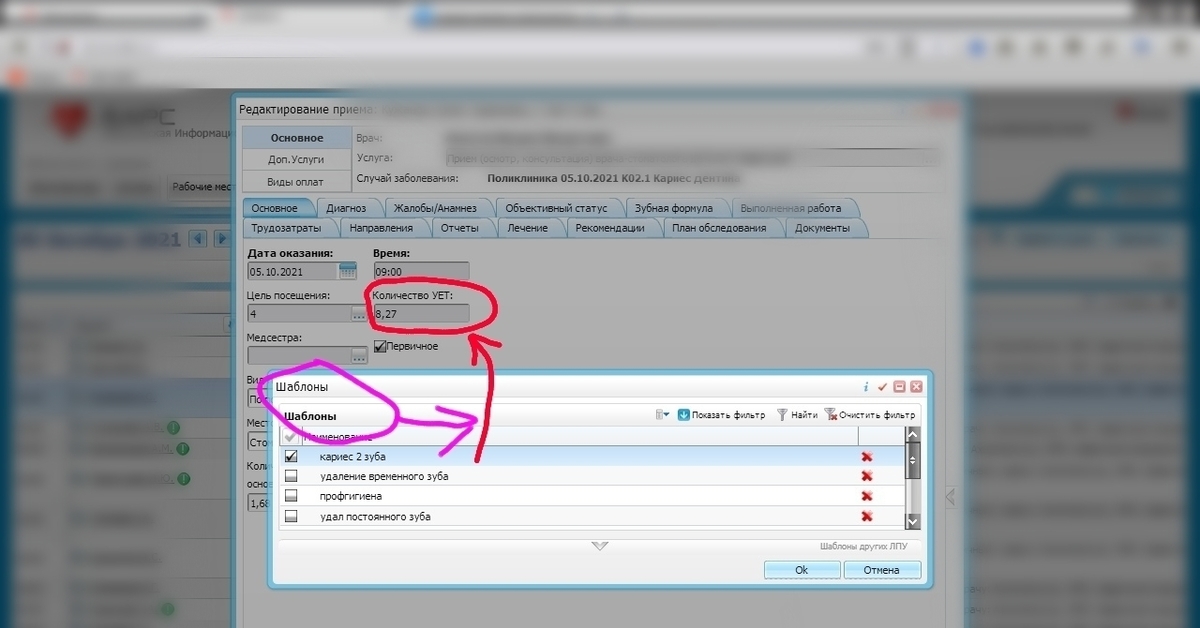Click the info icon in Шаблоны title bar
This screenshot has width=1200, height=628.
pyautogui.click(x=866, y=386)
